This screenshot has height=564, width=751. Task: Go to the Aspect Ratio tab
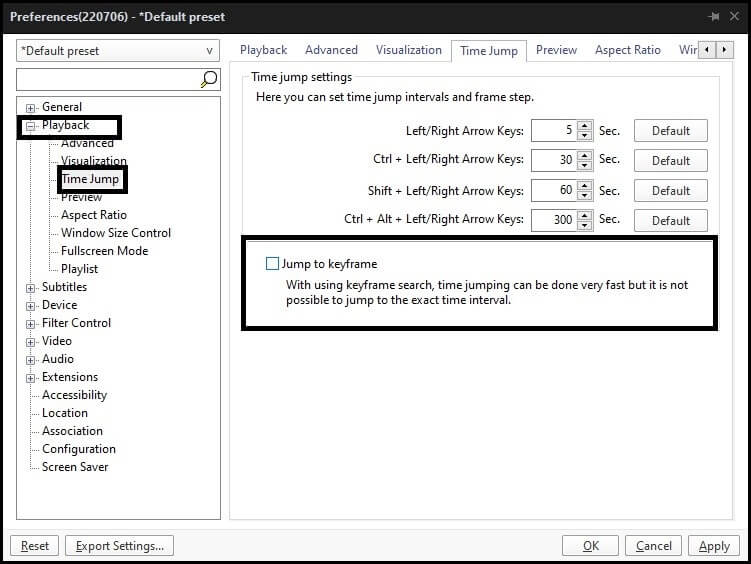627,50
